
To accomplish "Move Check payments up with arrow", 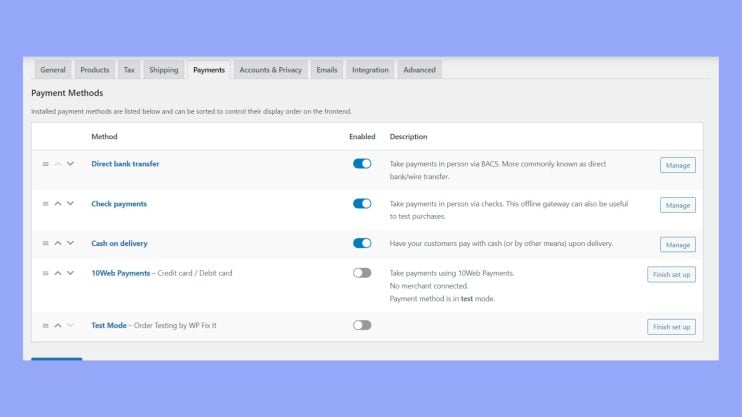I will click(x=58, y=203).
